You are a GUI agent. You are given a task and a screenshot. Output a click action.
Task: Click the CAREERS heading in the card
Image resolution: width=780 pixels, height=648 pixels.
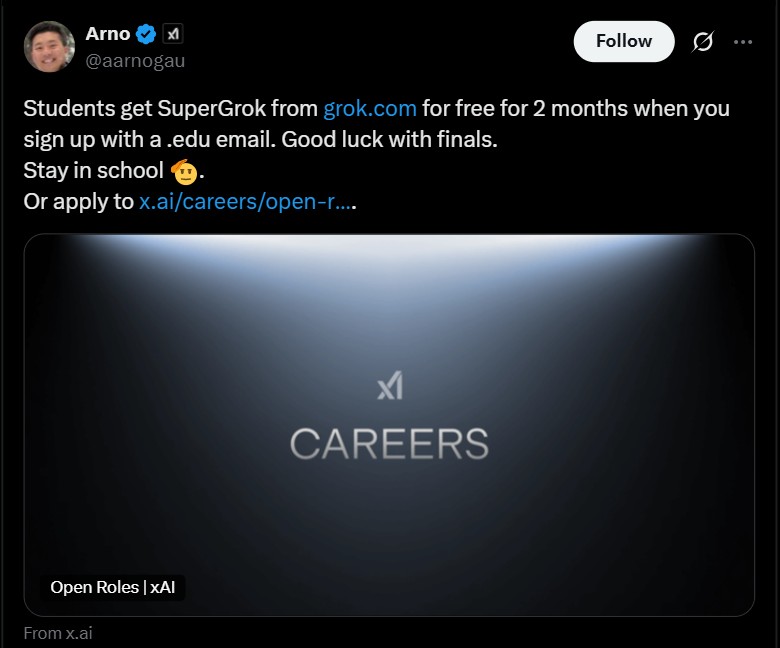click(x=390, y=444)
